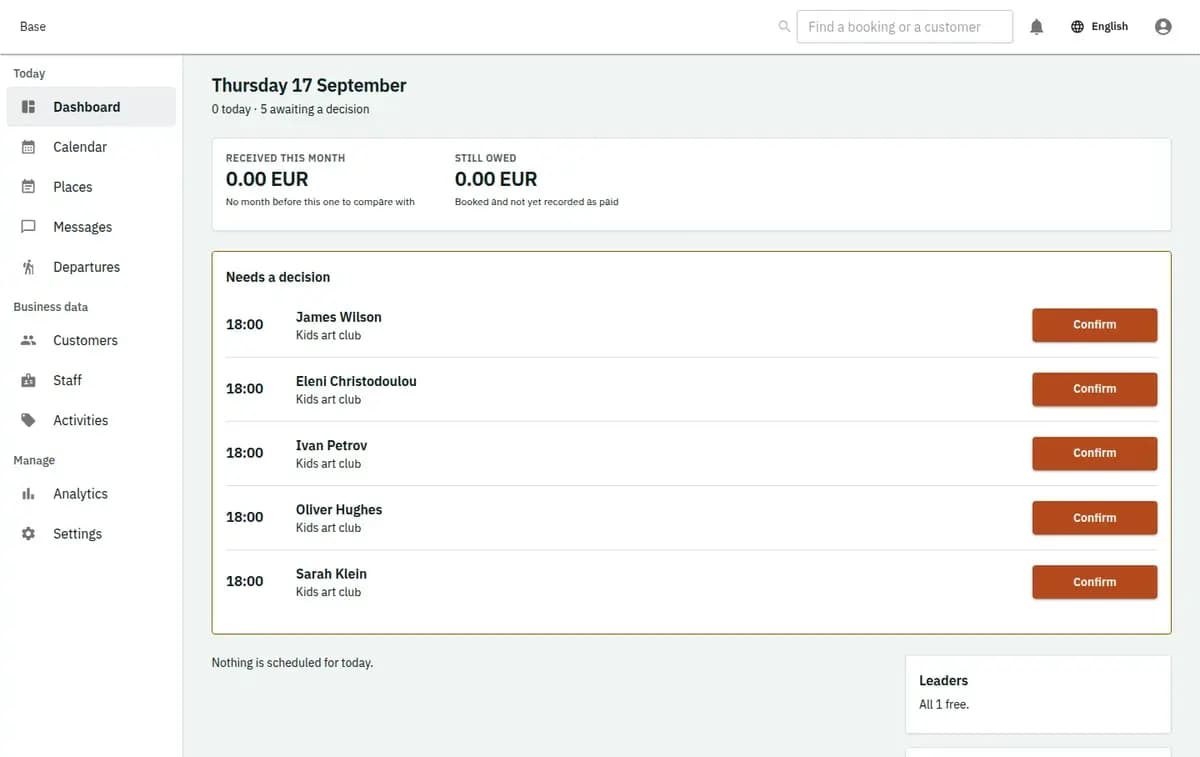
Task: Click the globe language icon
Action: (x=1077, y=27)
